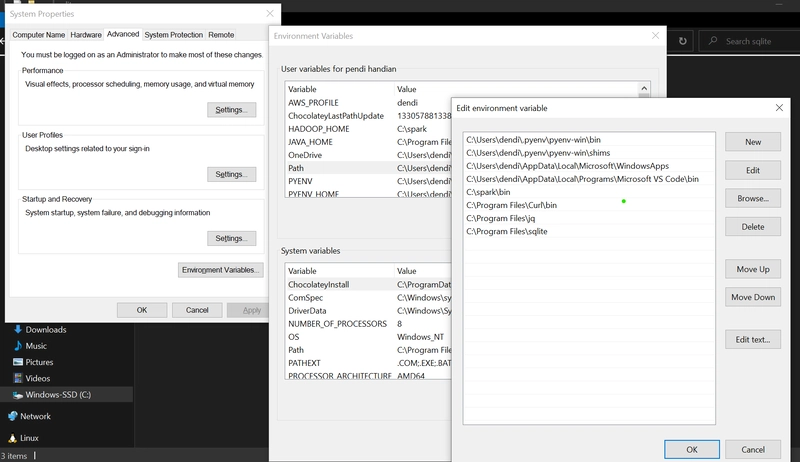Switch to Hardware tab
The width and height of the screenshot is (800, 462).
(86, 35)
